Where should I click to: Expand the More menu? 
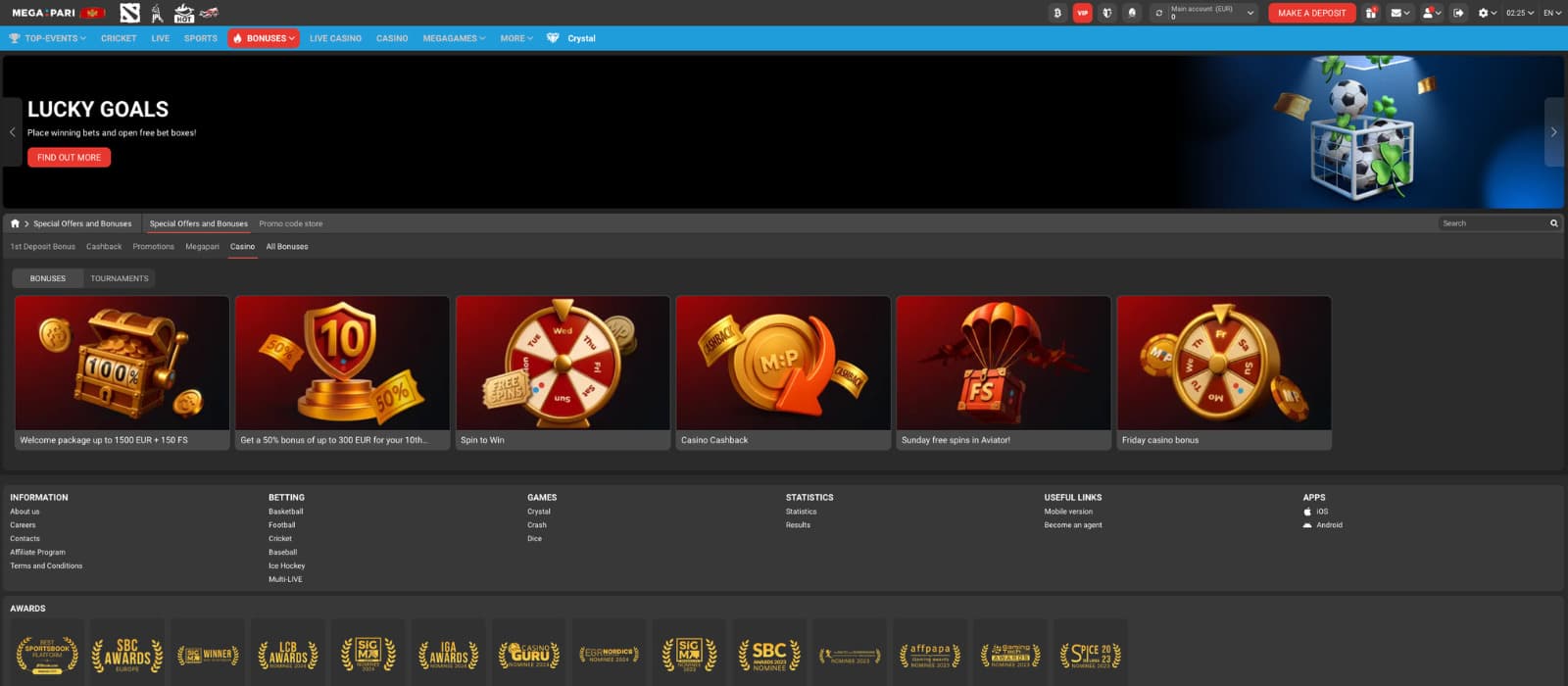(x=516, y=38)
